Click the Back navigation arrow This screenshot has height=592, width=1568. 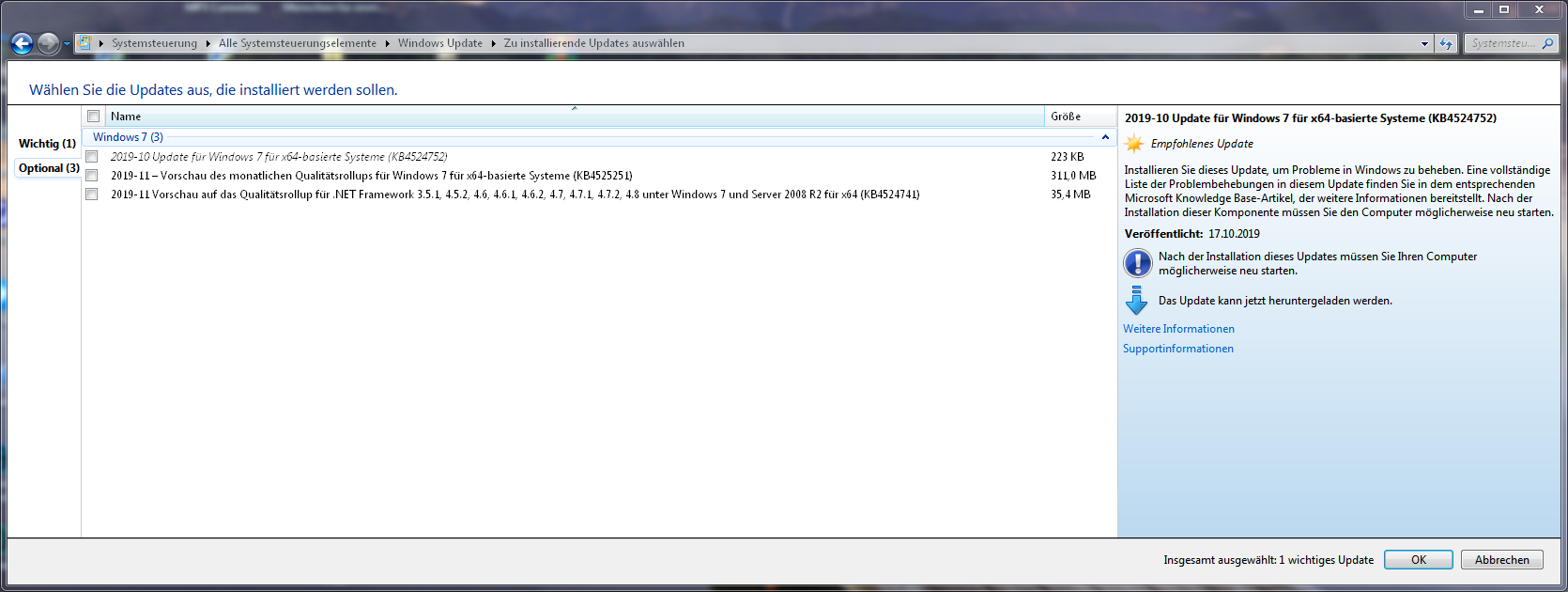(22, 43)
